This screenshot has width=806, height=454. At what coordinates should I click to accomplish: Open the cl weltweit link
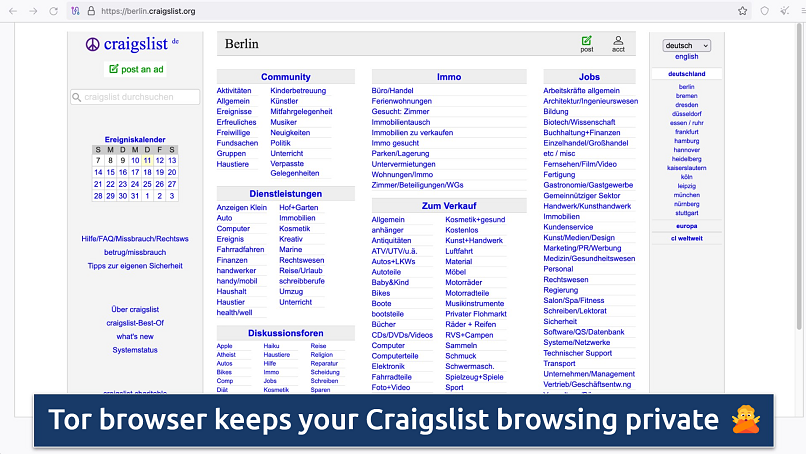[686, 239]
